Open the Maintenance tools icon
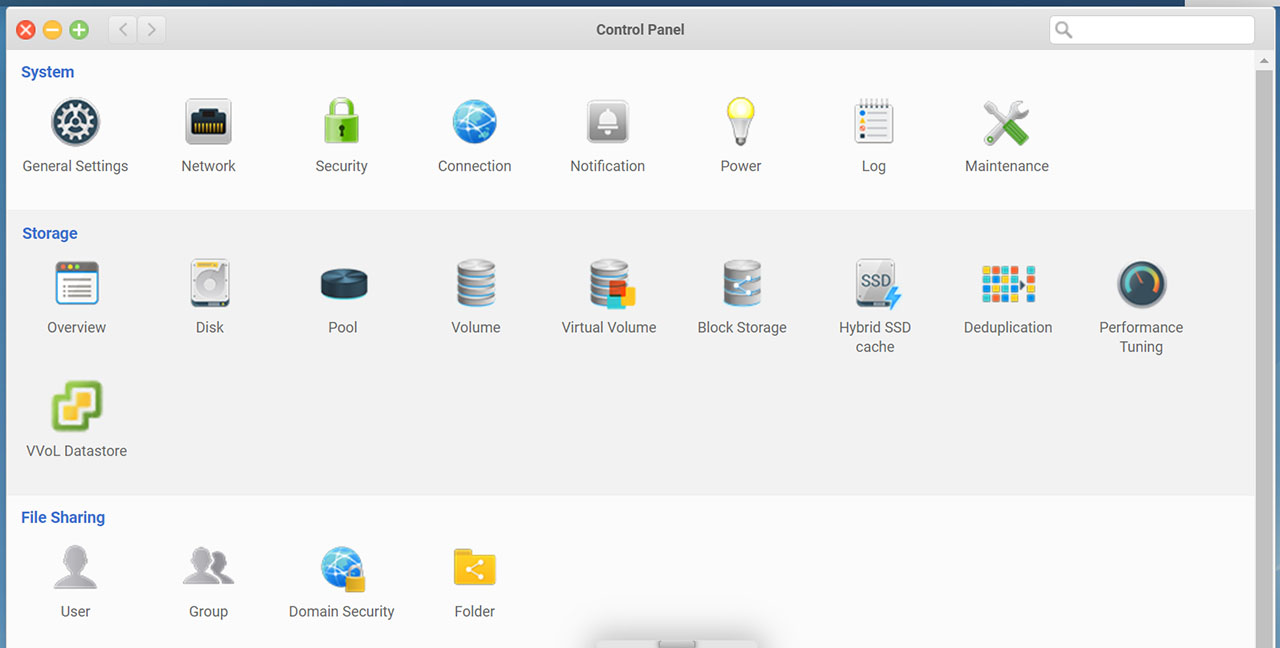Viewport: 1280px width, 648px height. click(x=1006, y=123)
